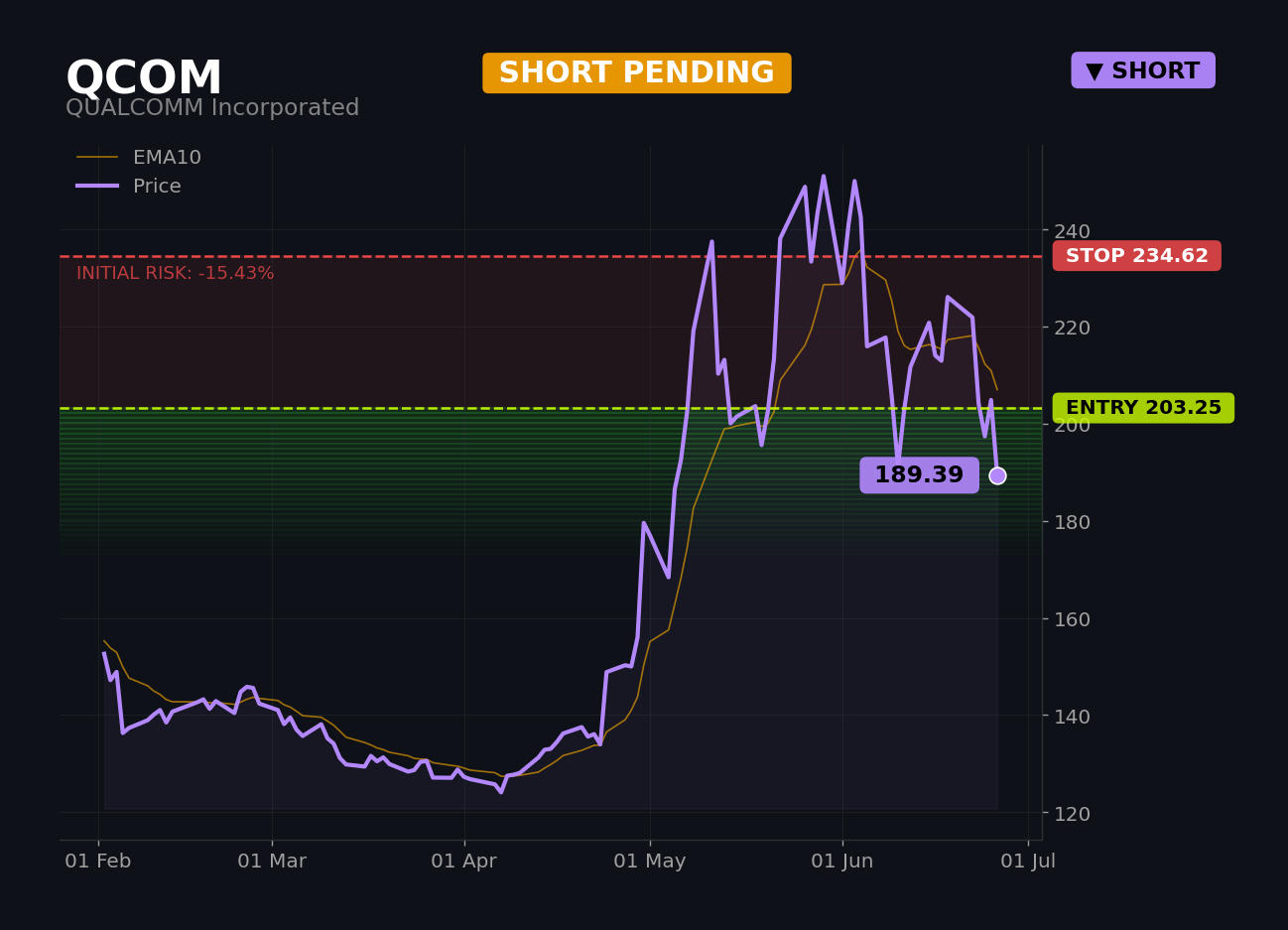Click the 189.39 current price label
This screenshot has height=930, width=1288.
[919, 475]
